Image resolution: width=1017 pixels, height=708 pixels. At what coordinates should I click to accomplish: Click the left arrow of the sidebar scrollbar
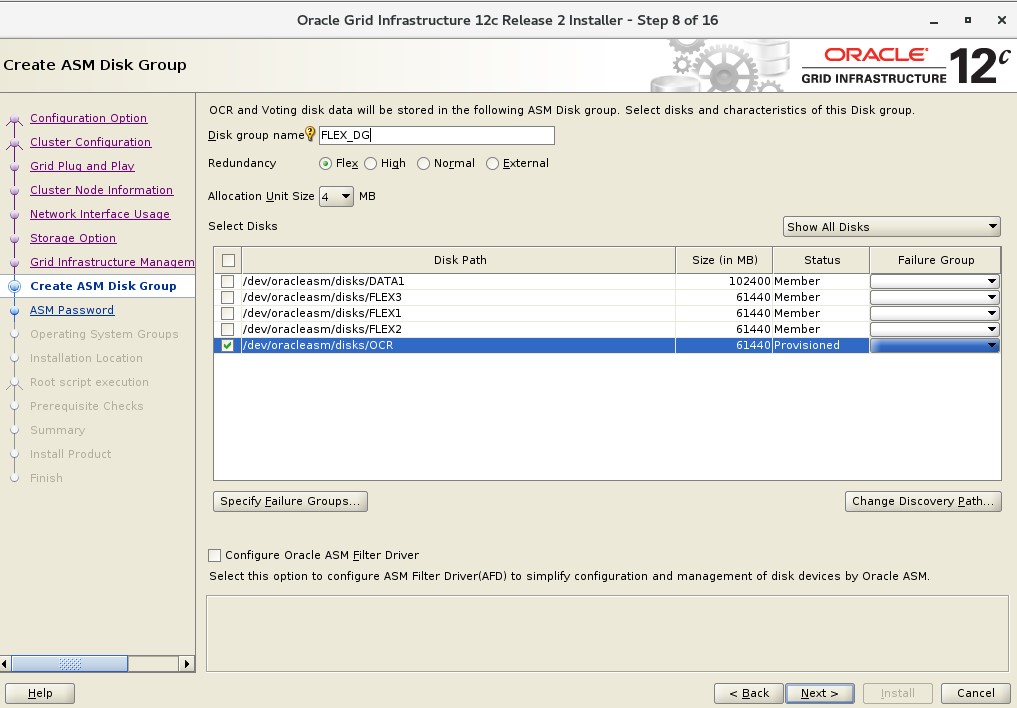coord(8,663)
